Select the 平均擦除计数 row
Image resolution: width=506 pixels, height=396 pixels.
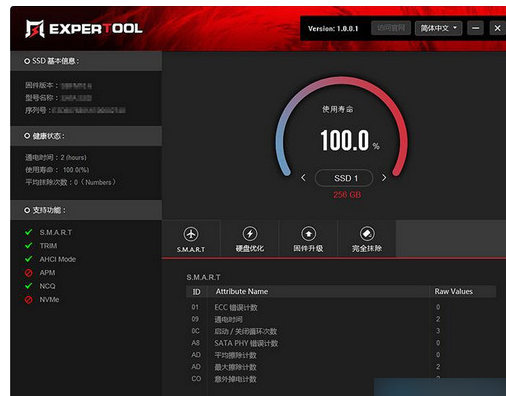pyautogui.click(x=341, y=355)
